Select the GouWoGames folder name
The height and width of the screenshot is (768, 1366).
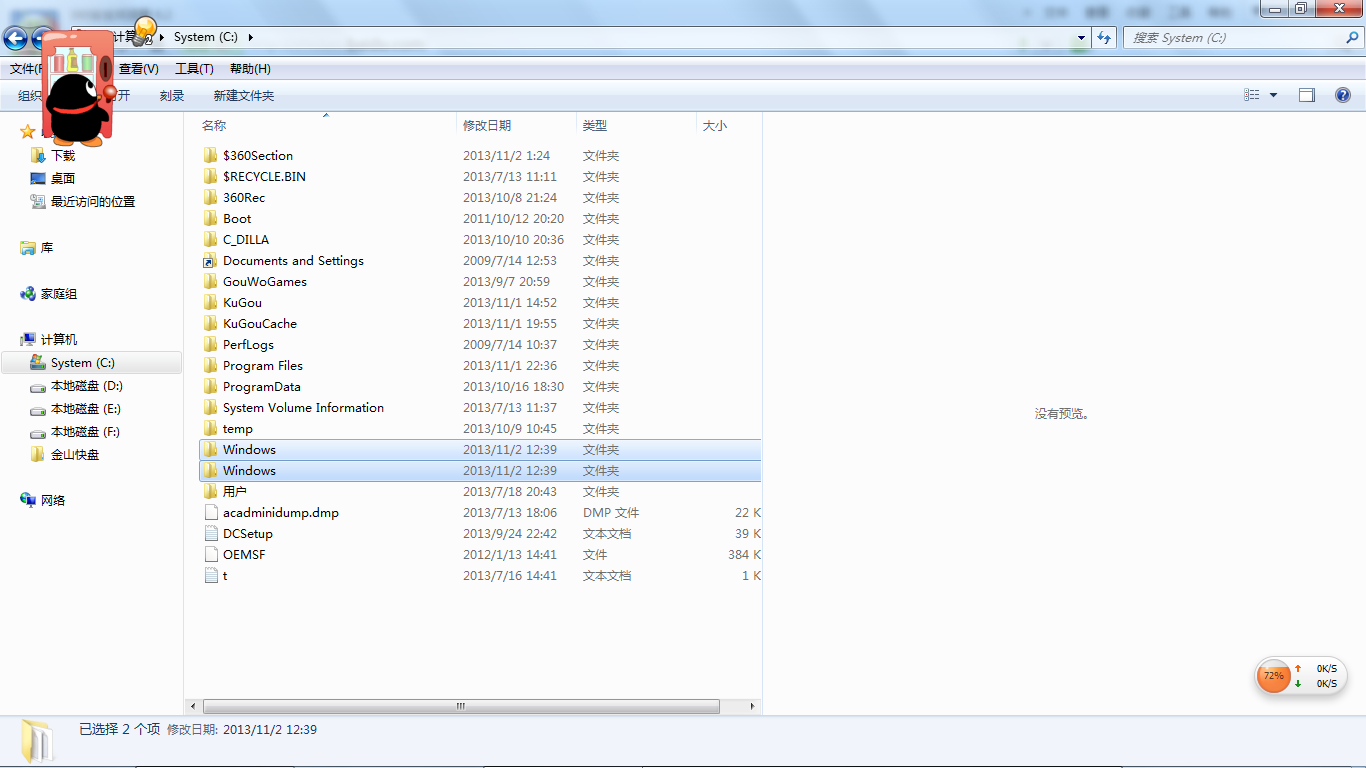pos(265,281)
